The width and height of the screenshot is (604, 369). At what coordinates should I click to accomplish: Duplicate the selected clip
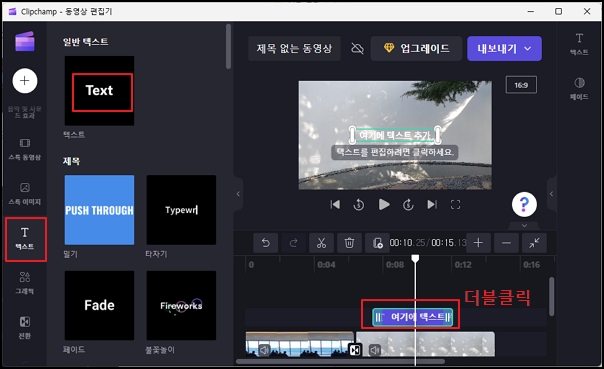pyautogui.click(x=377, y=243)
